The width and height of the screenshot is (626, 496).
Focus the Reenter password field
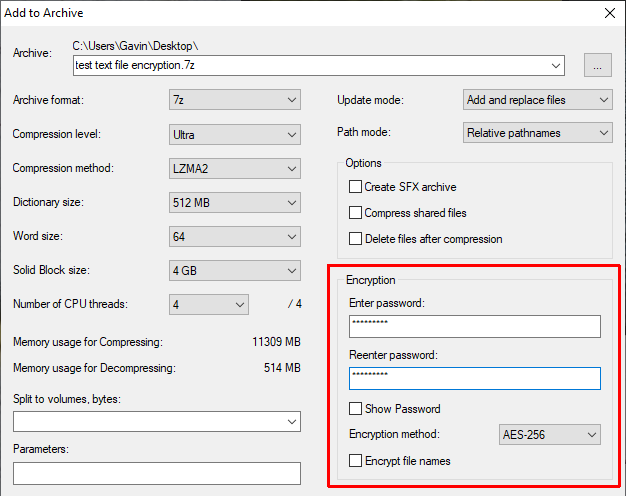(474, 378)
